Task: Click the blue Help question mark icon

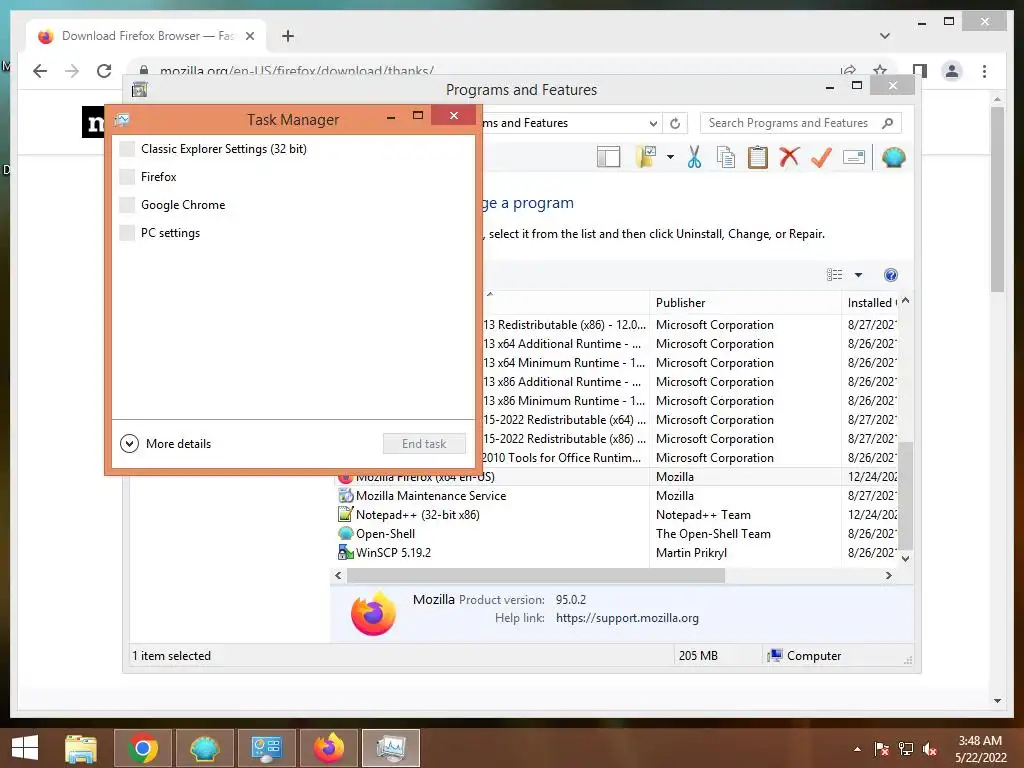Action: coord(891,275)
